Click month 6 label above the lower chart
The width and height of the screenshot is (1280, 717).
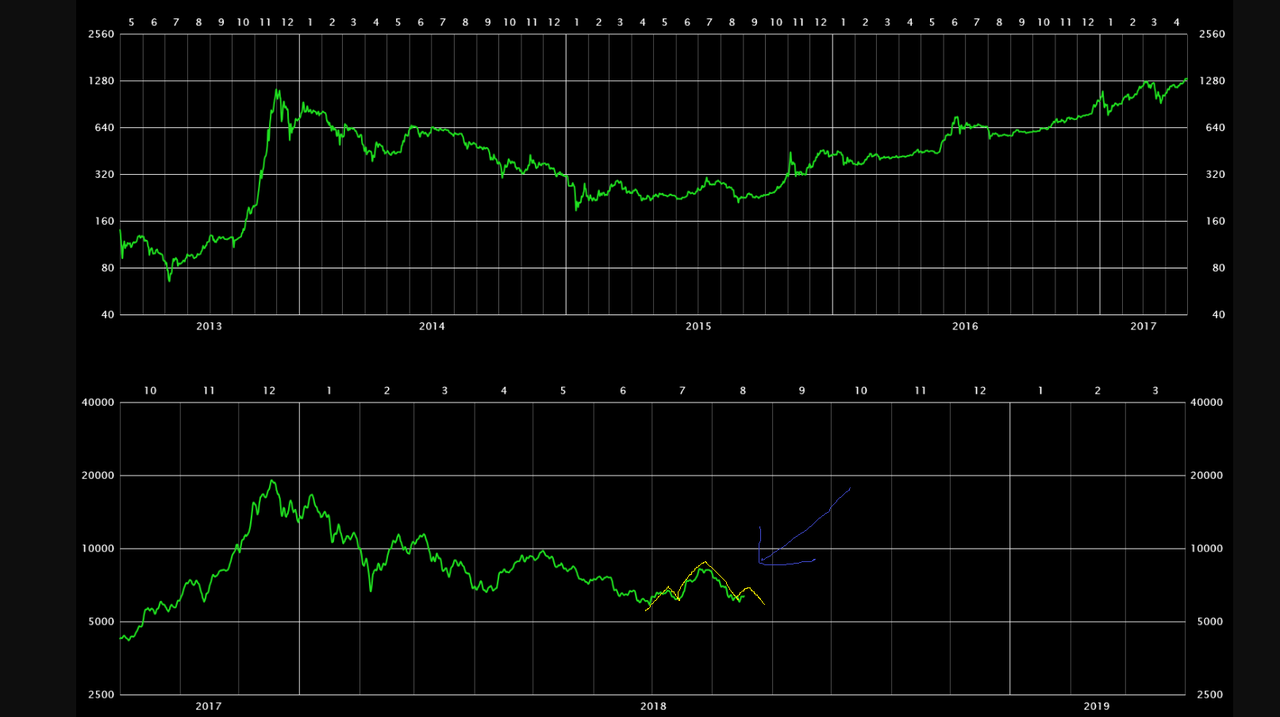pyautogui.click(x=623, y=390)
